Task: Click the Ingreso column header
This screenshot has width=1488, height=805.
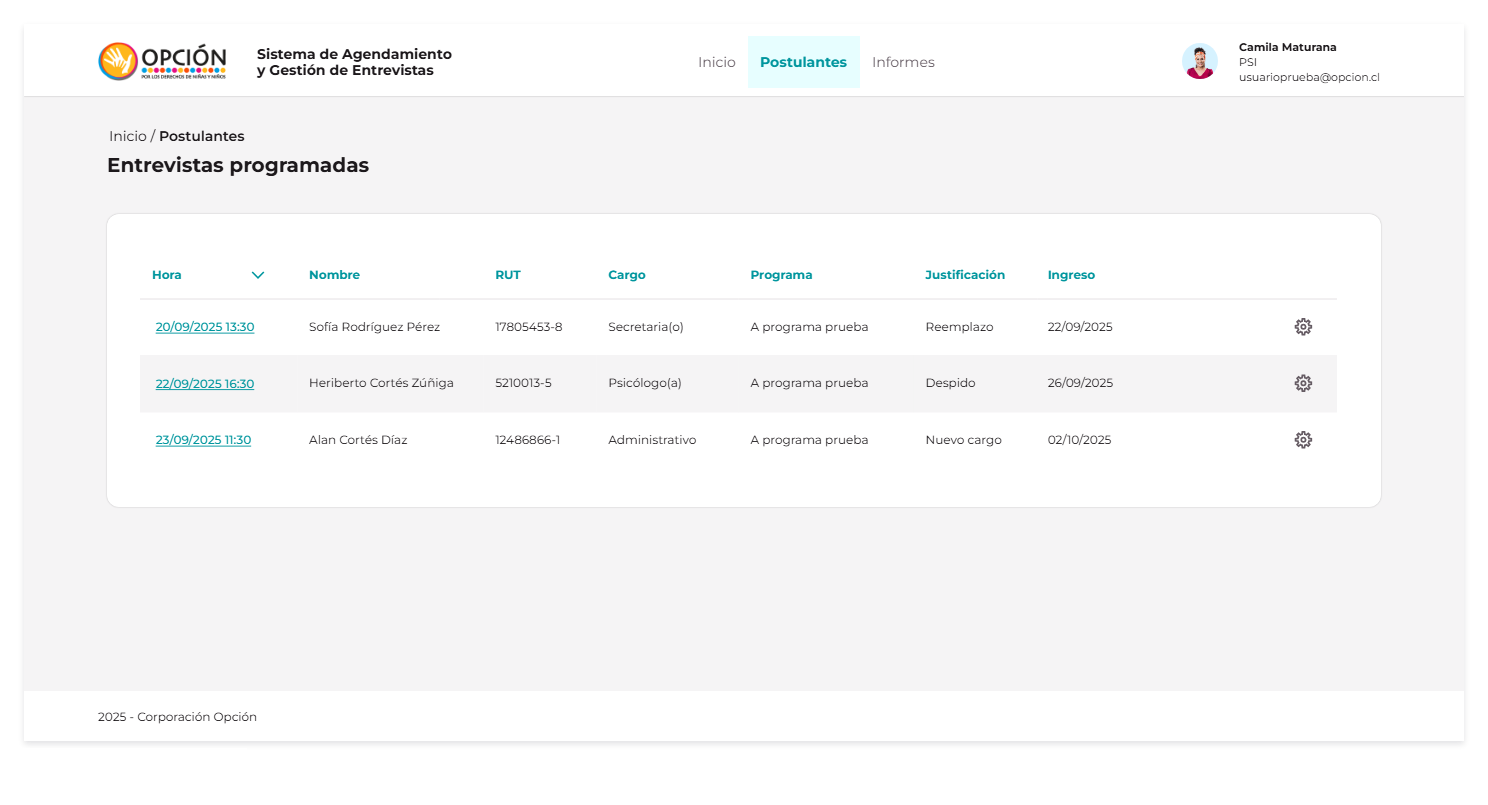Action: click(x=1071, y=275)
